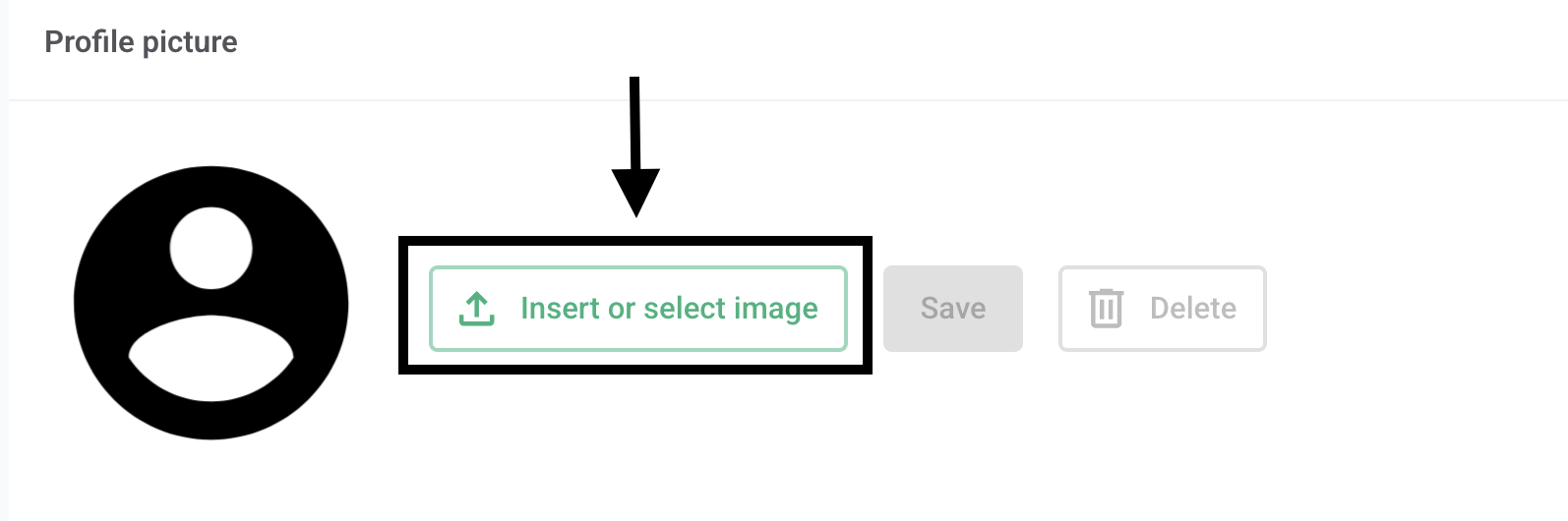Click the avatar's white head circle
The image size is (1568, 521).
click(211, 248)
